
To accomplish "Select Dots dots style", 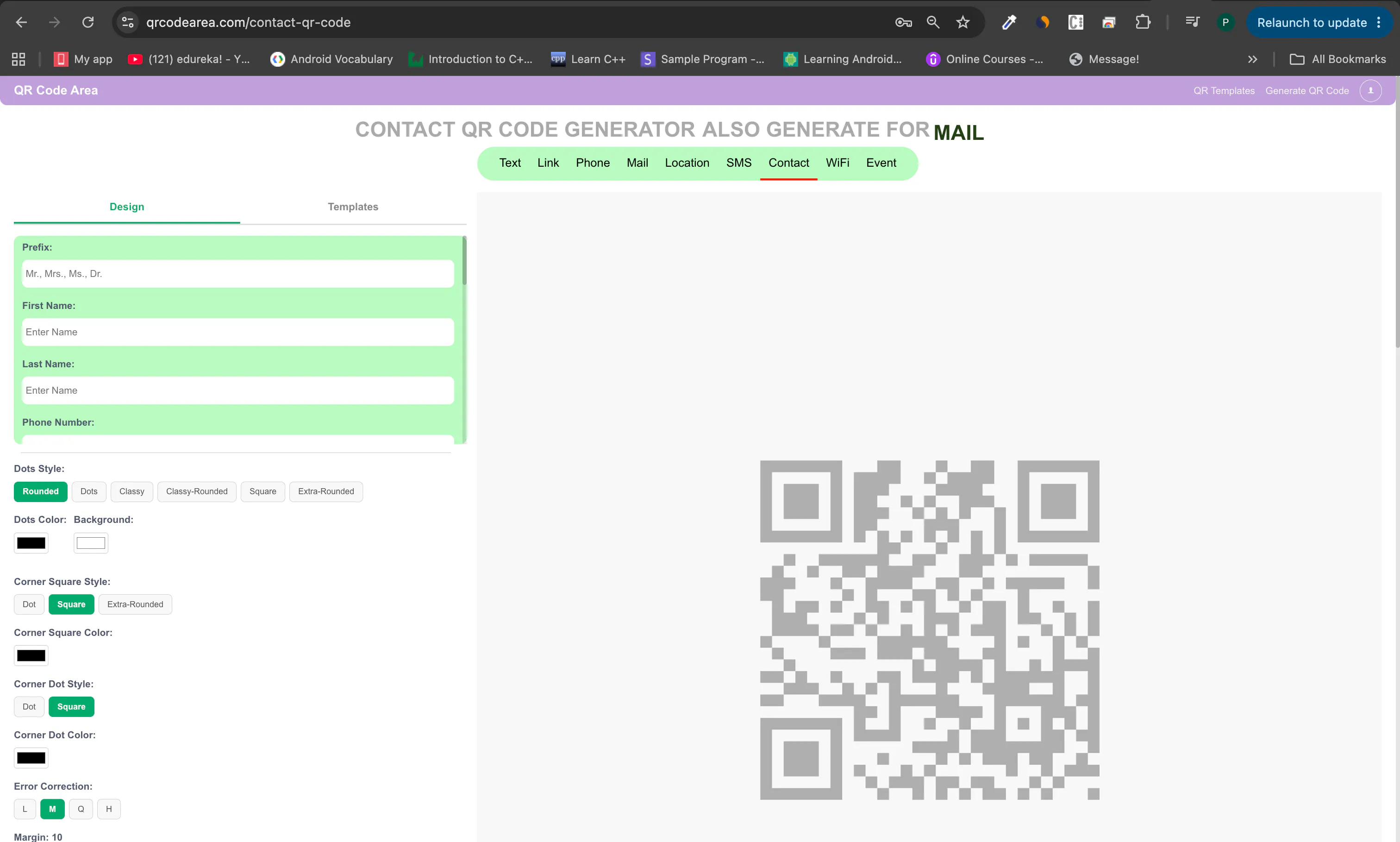I will (89, 491).
